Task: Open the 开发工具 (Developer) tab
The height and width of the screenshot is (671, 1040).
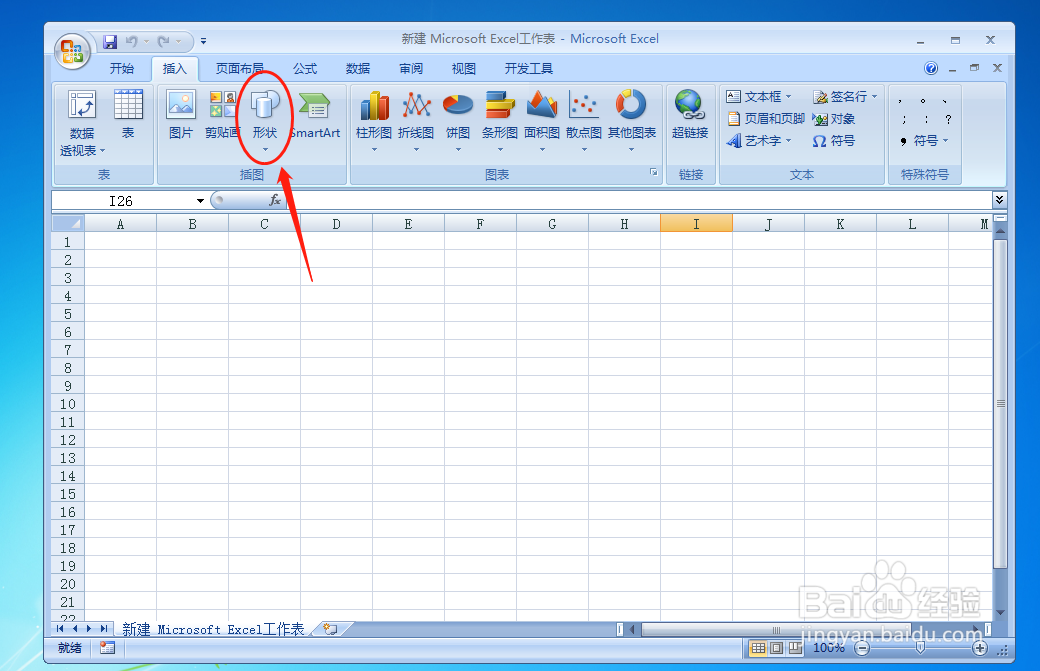Action: point(529,68)
